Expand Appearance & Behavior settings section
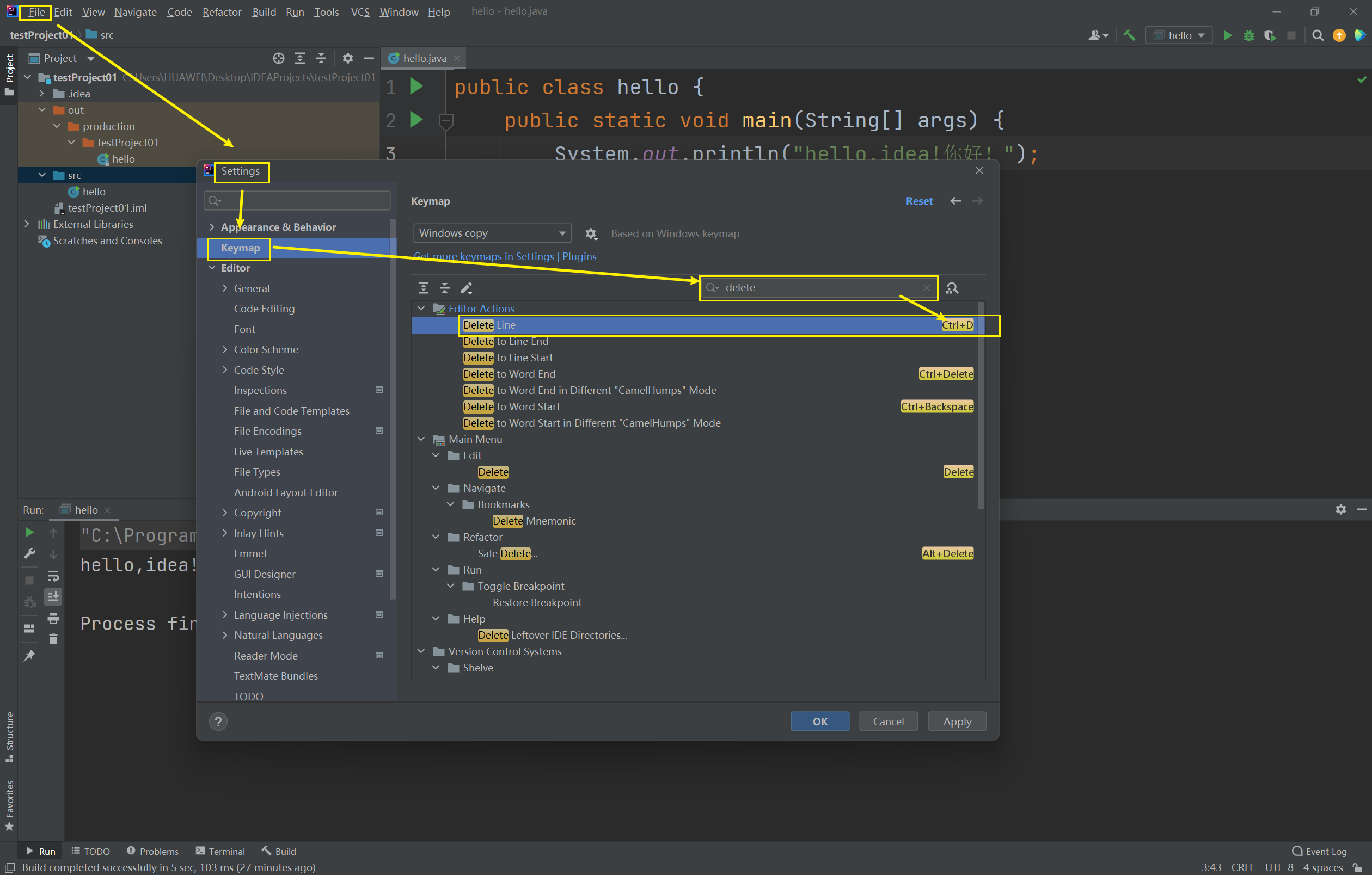This screenshot has height=875, width=1372. (212, 227)
